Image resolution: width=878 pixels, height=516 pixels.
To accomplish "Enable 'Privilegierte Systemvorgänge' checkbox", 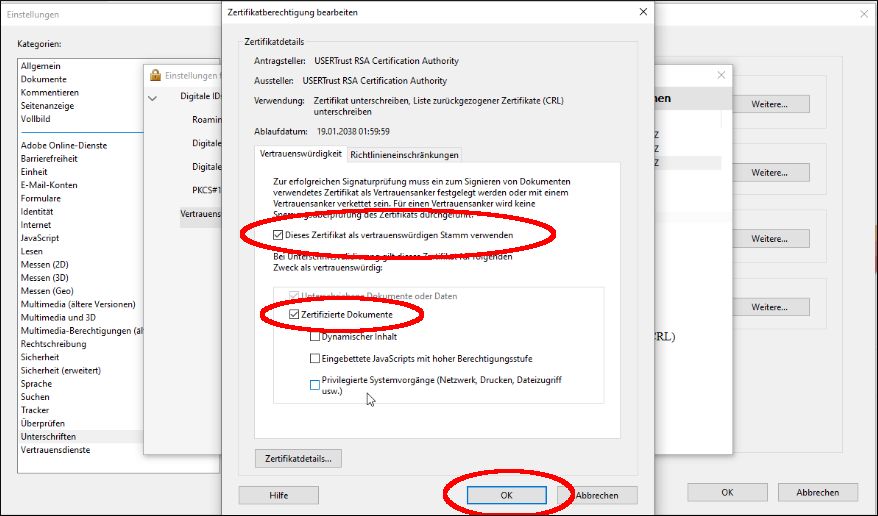I will pyautogui.click(x=315, y=385).
